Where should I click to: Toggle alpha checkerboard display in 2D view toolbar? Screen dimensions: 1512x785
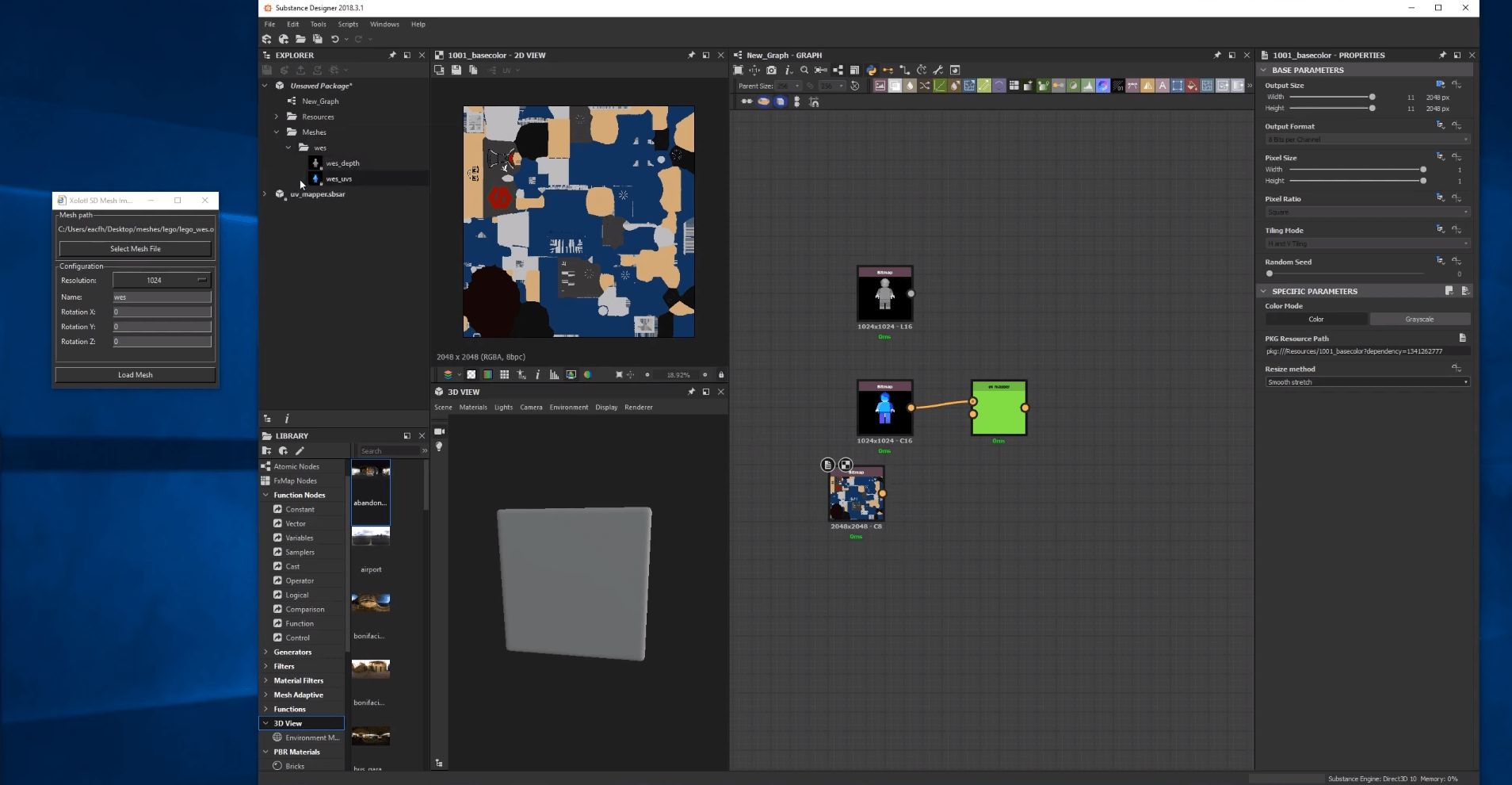tap(471, 374)
